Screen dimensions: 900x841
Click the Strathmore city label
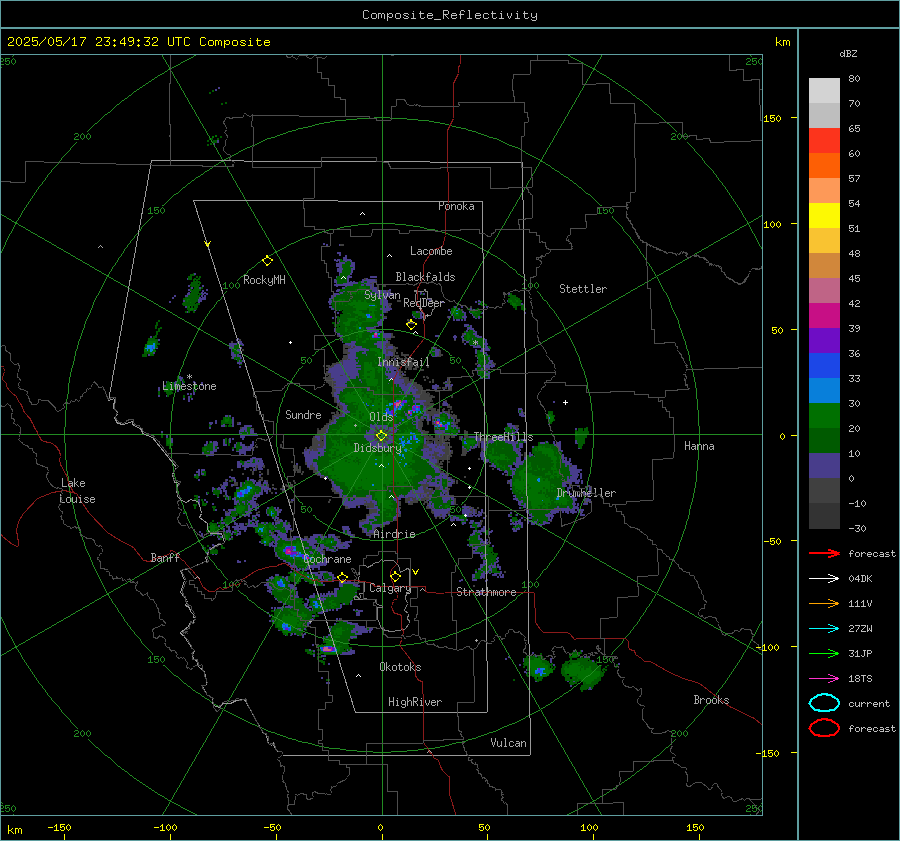[x=487, y=592]
